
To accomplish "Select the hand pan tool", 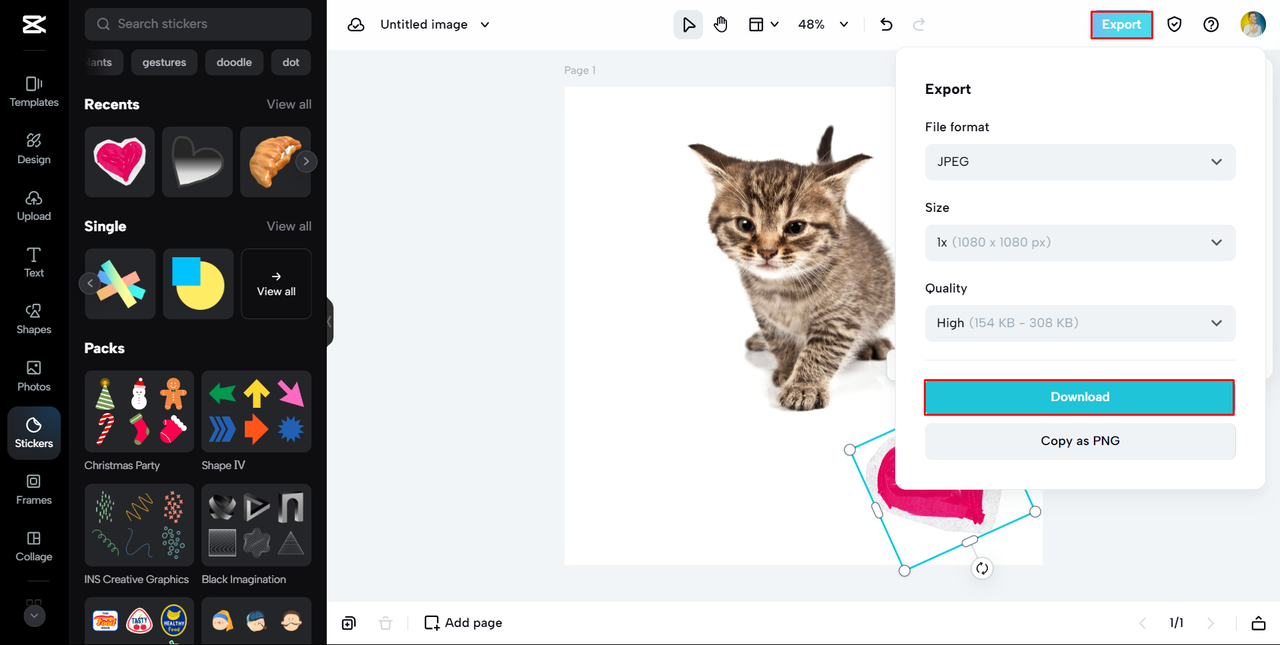I will coord(721,25).
